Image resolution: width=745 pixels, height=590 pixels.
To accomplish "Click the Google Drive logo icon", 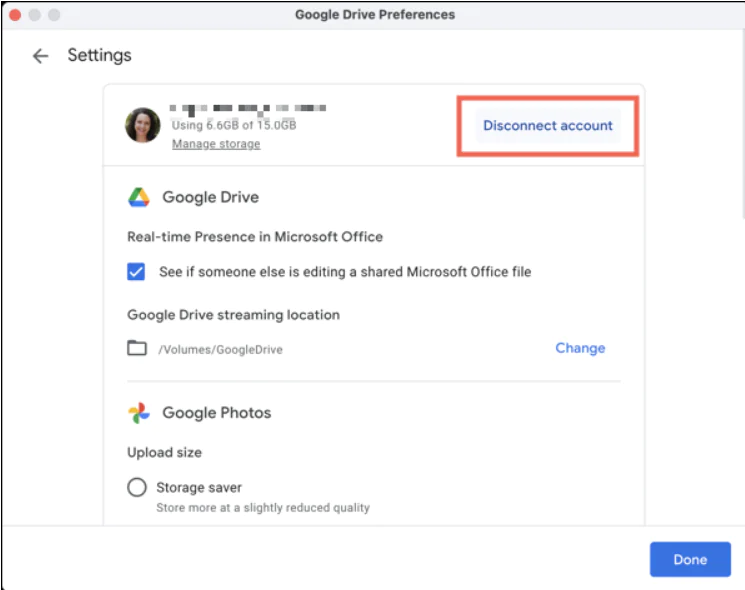I will click(139, 197).
